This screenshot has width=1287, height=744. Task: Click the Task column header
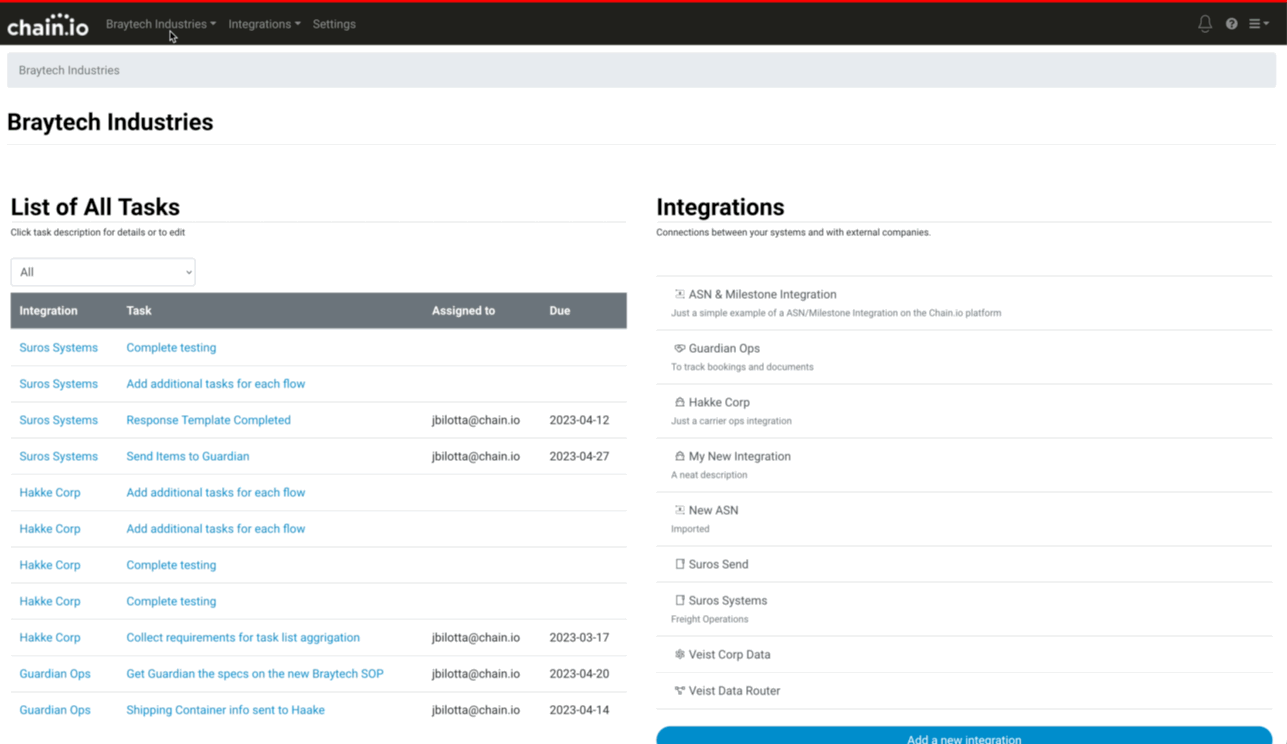click(x=139, y=311)
